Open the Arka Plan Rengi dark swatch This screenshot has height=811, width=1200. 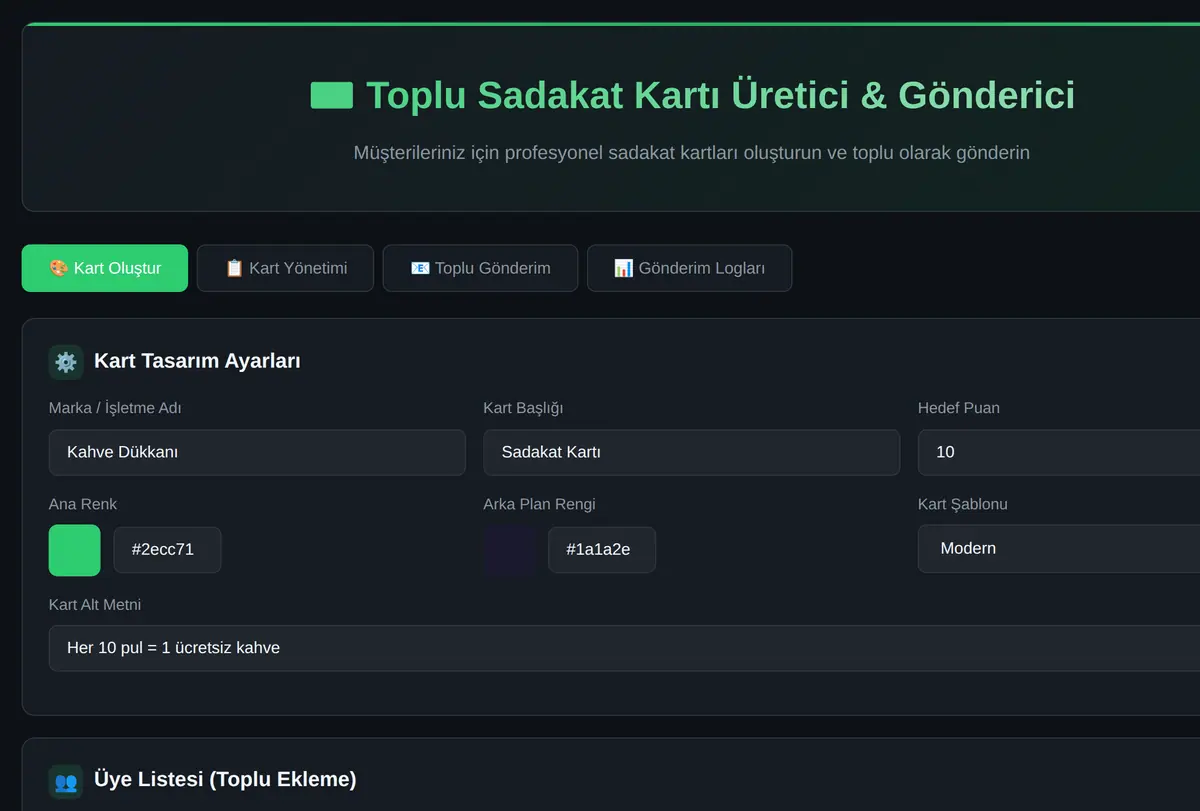click(509, 550)
